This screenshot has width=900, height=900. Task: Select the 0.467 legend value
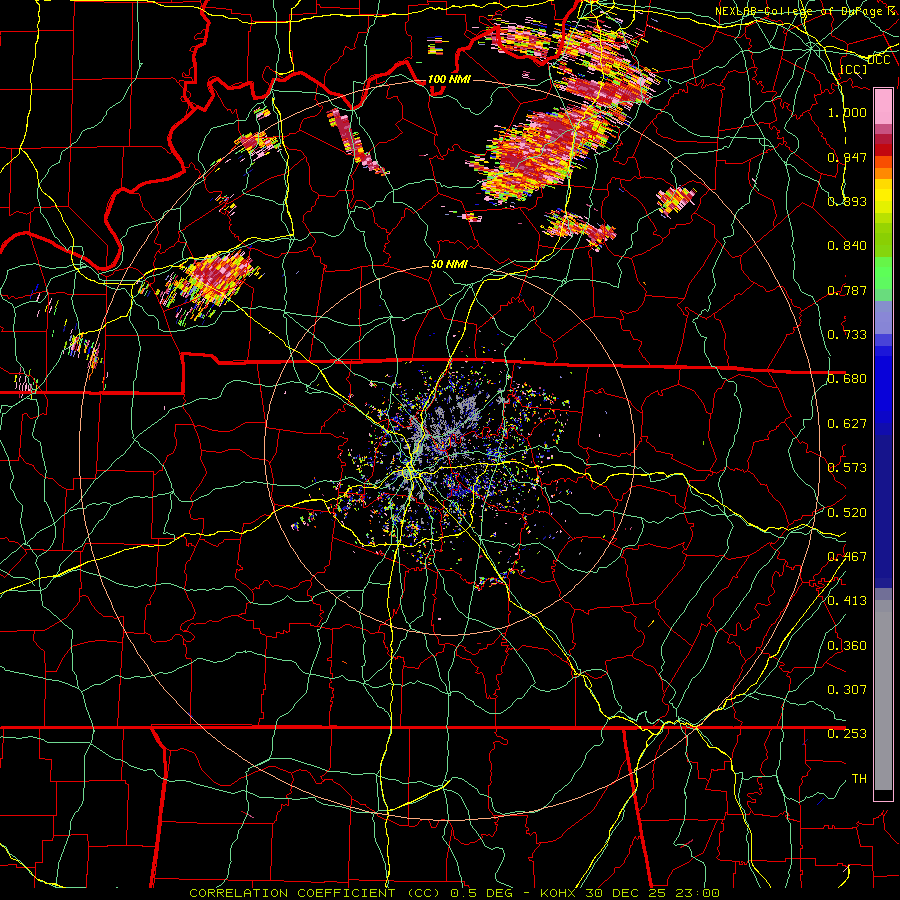point(847,557)
